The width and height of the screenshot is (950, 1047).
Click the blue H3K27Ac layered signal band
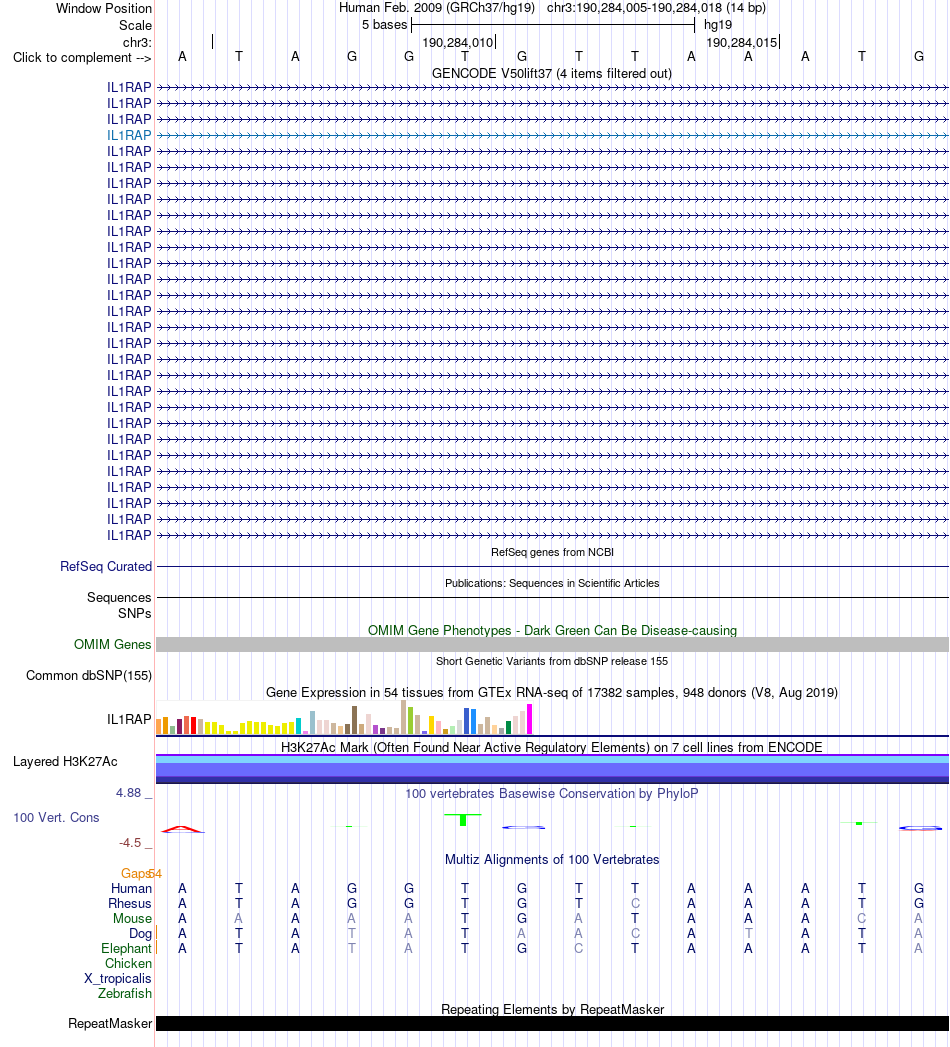pos(552,769)
